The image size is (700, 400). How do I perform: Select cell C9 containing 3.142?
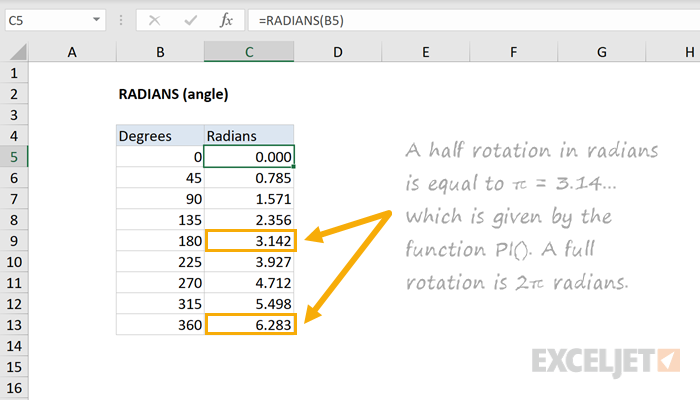click(250, 240)
